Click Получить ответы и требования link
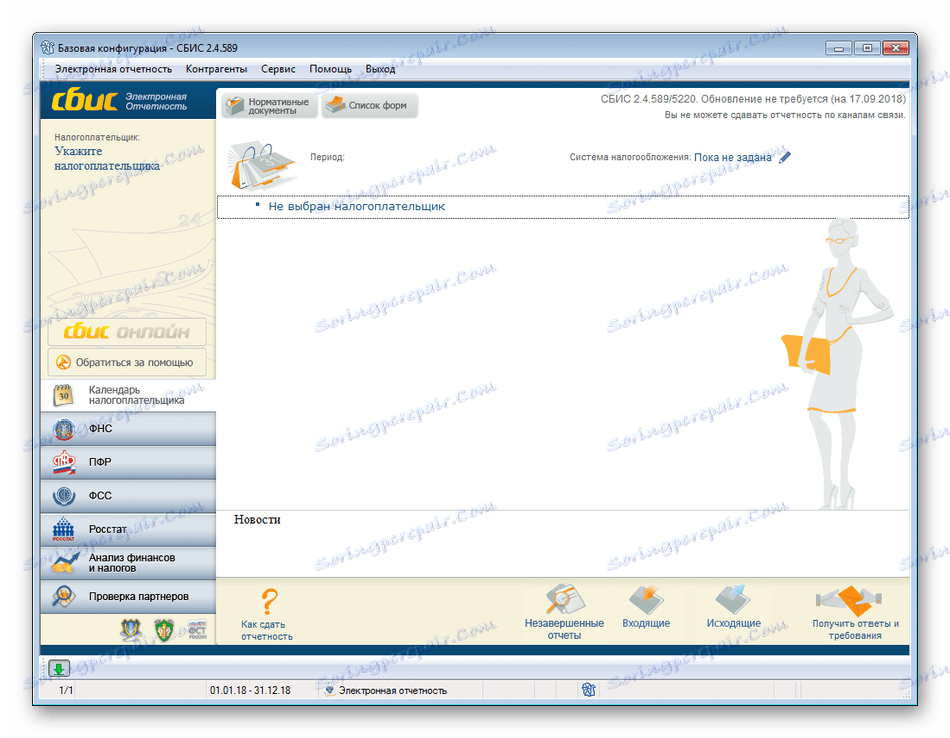The image size is (950, 738). 855,630
